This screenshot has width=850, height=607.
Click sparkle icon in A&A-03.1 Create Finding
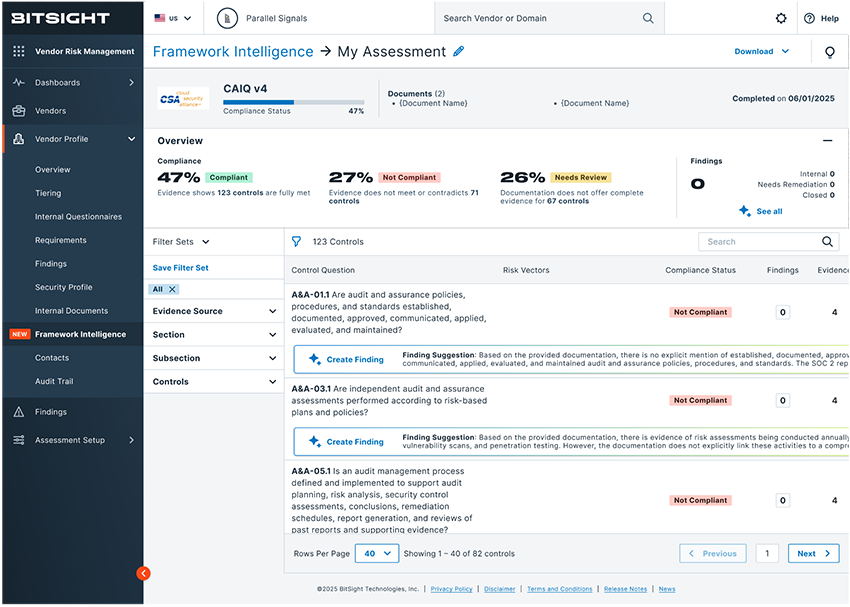tap(314, 441)
